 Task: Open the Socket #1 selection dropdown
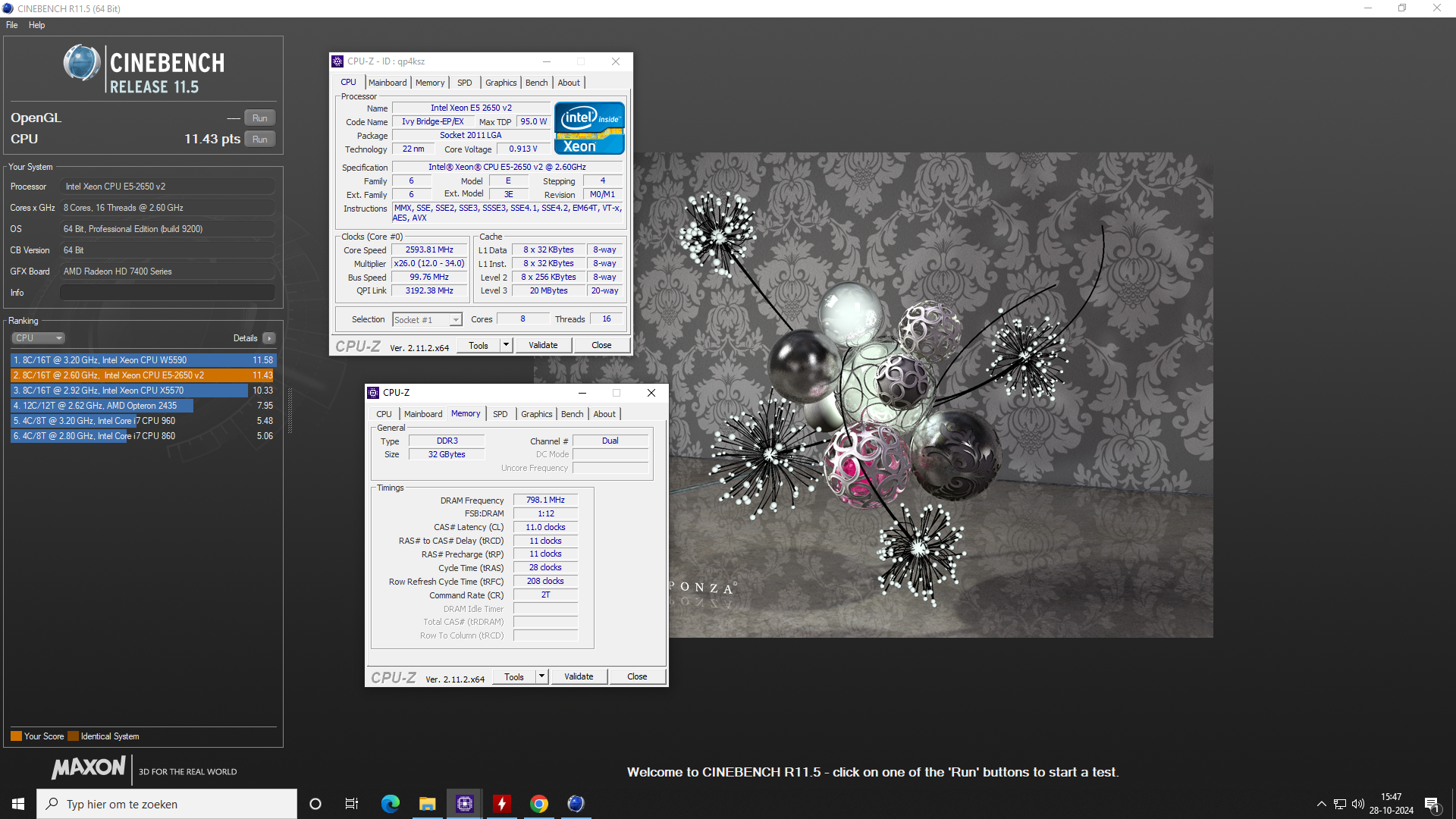[x=427, y=320]
